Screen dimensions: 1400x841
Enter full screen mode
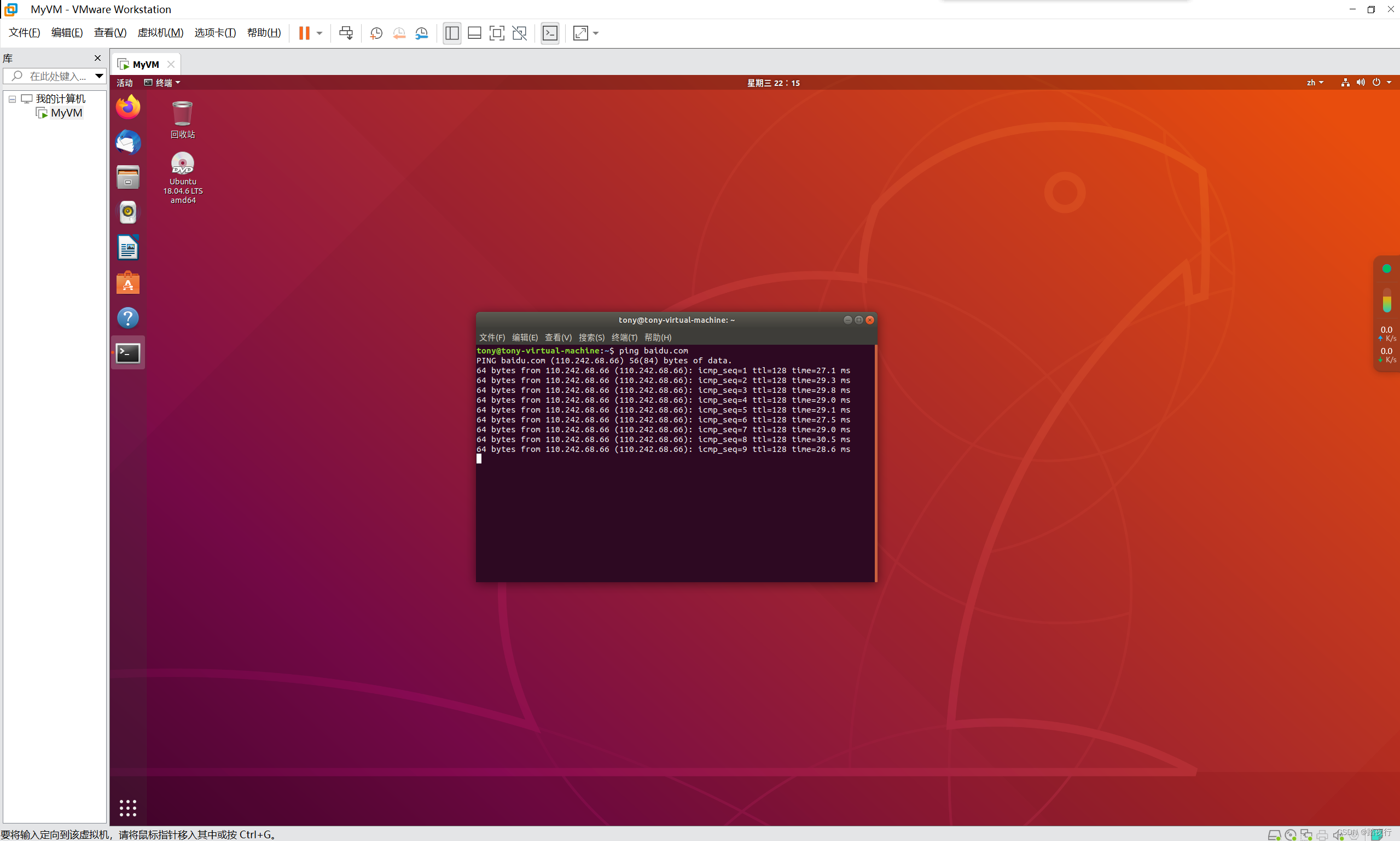pyautogui.click(x=496, y=33)
